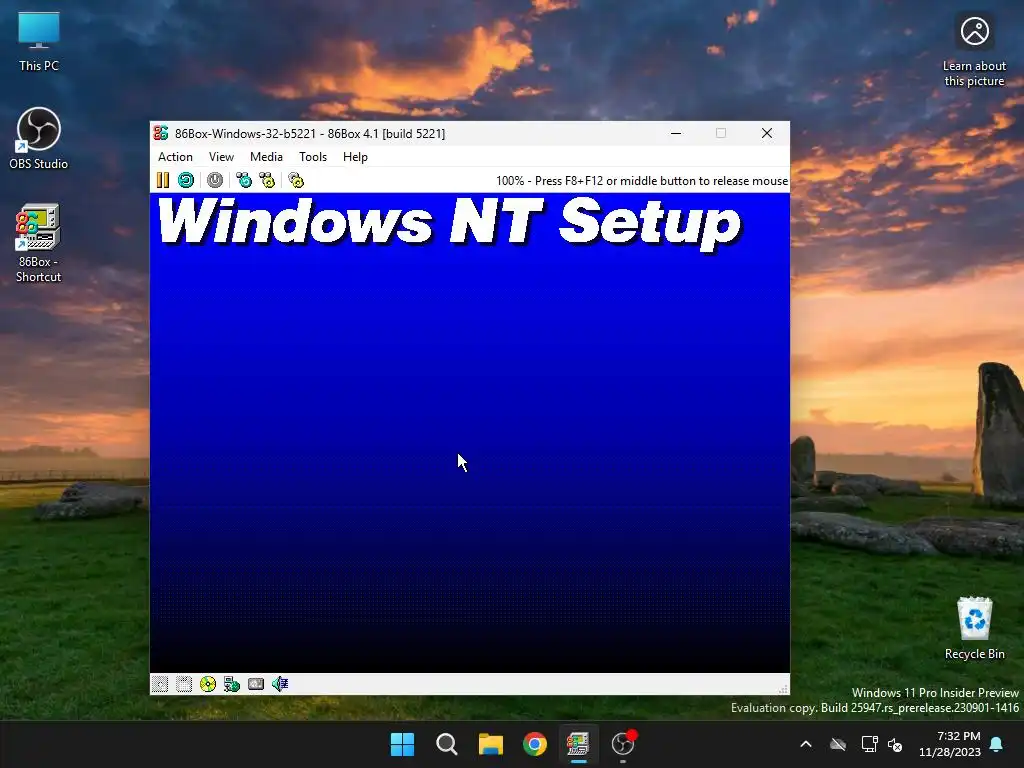The height and width of the screenshot is (768, 1024).
Task: Click the network adapter status icon
Action: pos(232,684)
